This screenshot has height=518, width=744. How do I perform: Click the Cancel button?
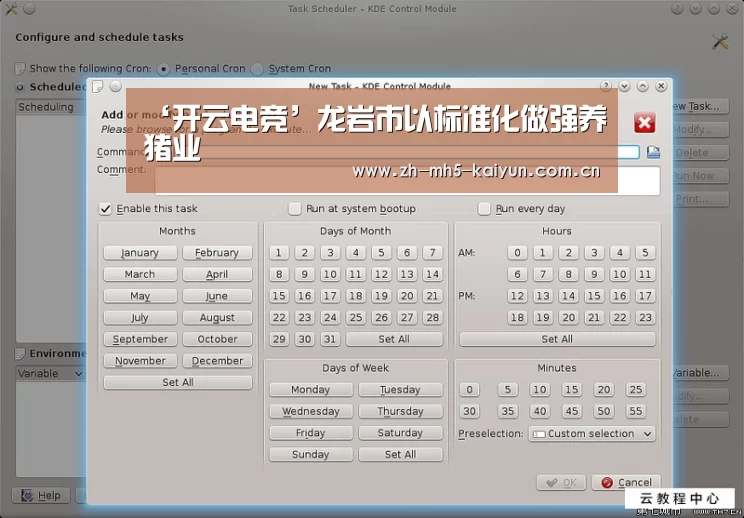click(x=626, y=482)
